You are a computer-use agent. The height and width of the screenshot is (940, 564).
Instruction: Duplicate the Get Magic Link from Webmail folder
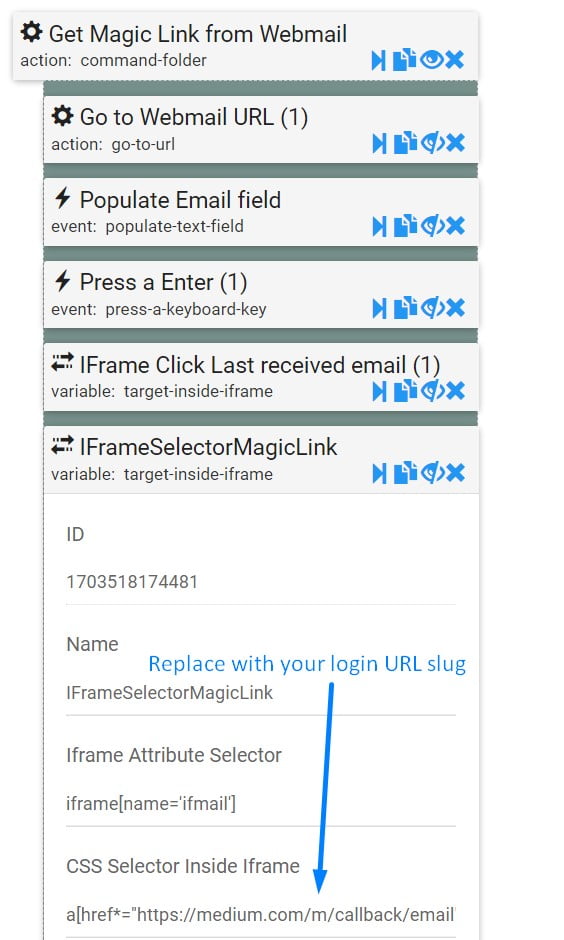point(405,59)
